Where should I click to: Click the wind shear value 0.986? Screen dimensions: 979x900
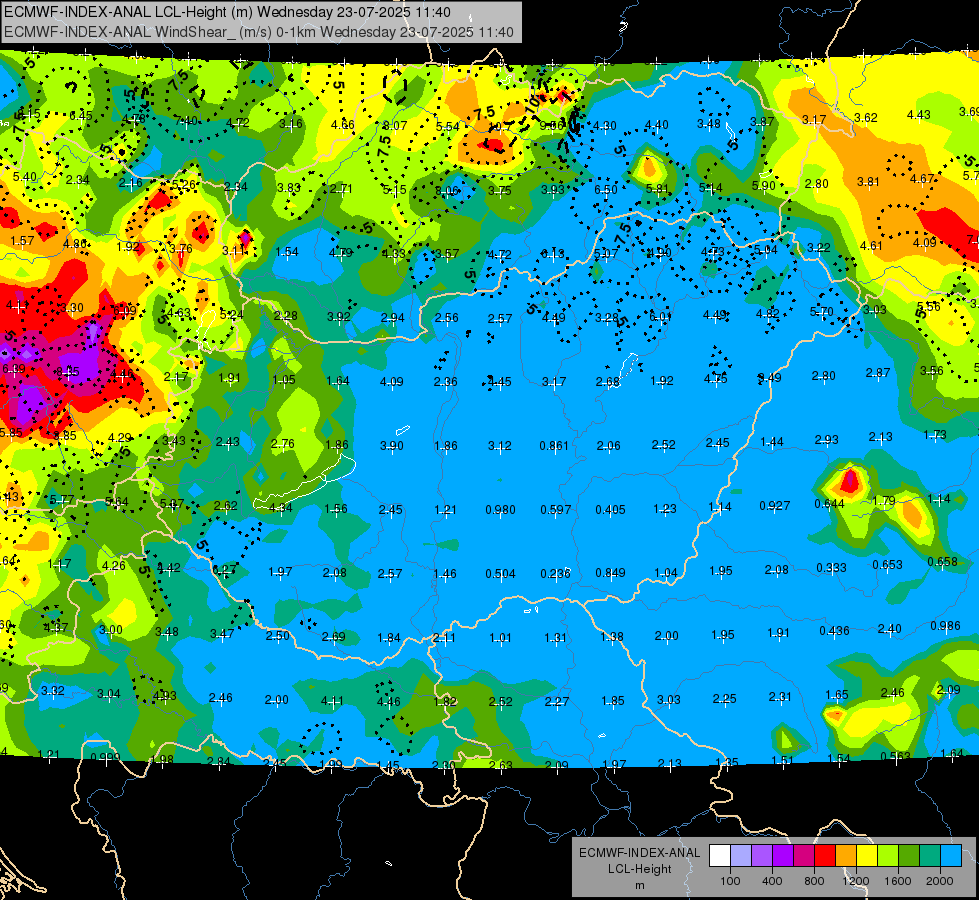coord(945,626)
